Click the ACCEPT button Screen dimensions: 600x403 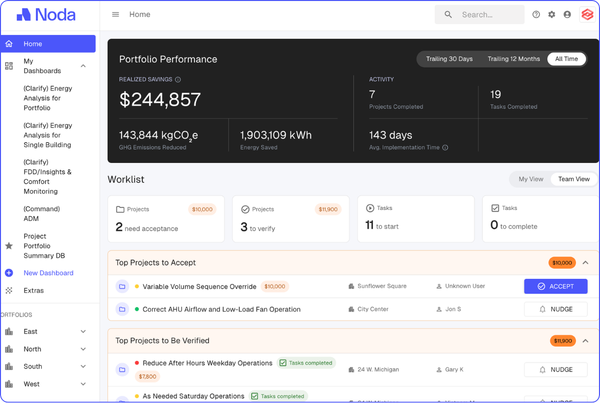556,286
